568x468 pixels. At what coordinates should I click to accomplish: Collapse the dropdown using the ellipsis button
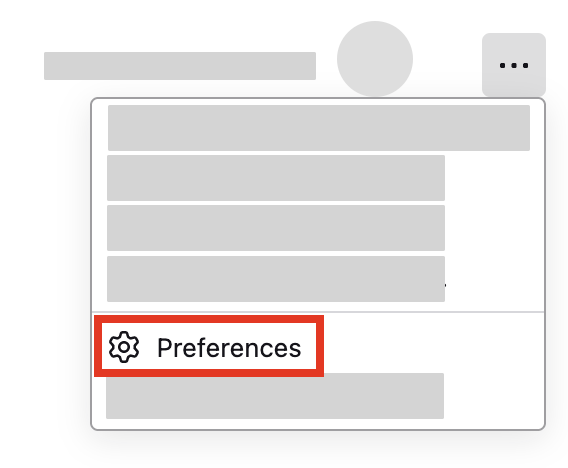(x=514, y=65)
